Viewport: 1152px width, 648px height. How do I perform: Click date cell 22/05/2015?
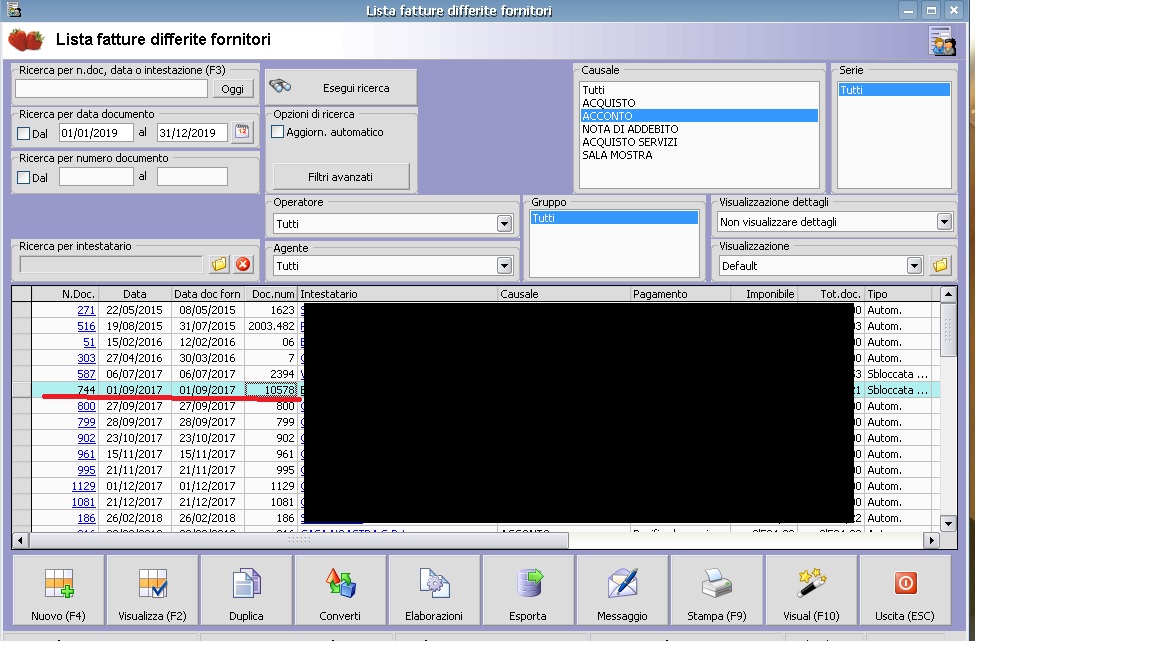[x=134, y=310]
